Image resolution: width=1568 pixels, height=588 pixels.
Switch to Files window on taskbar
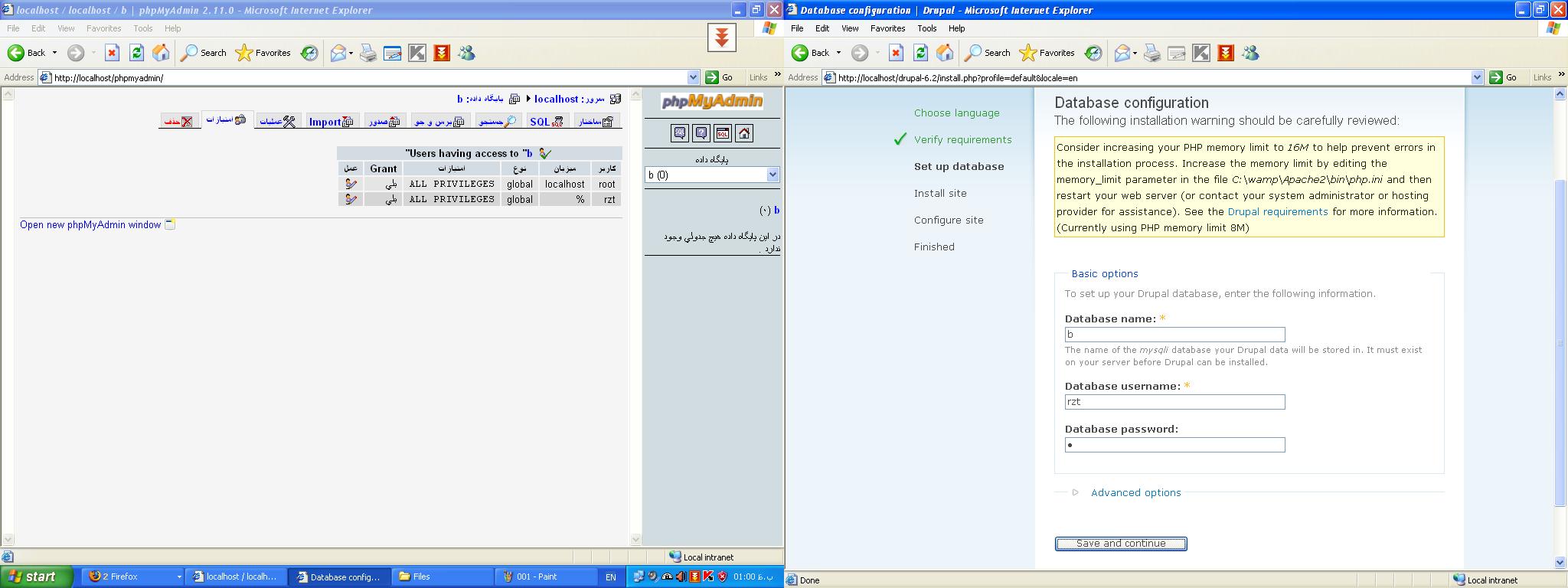(x=443, y=577)
